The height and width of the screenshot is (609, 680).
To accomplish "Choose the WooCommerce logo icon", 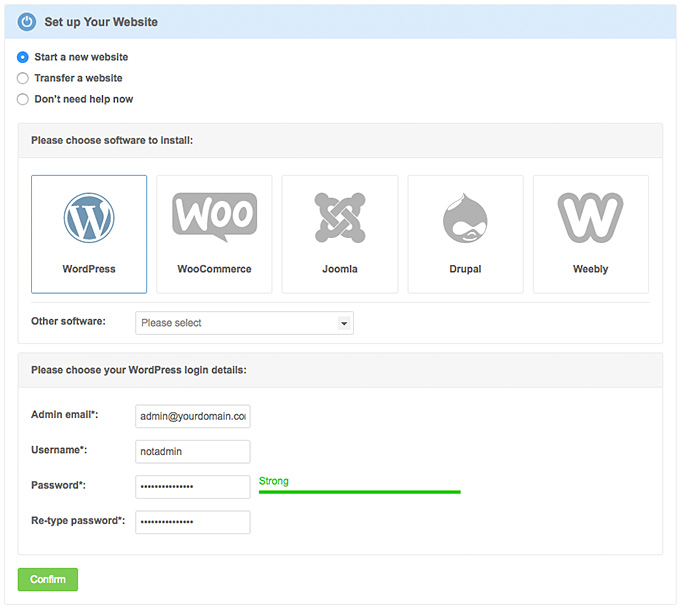I will pyautogui.click(x=215, y=217).
